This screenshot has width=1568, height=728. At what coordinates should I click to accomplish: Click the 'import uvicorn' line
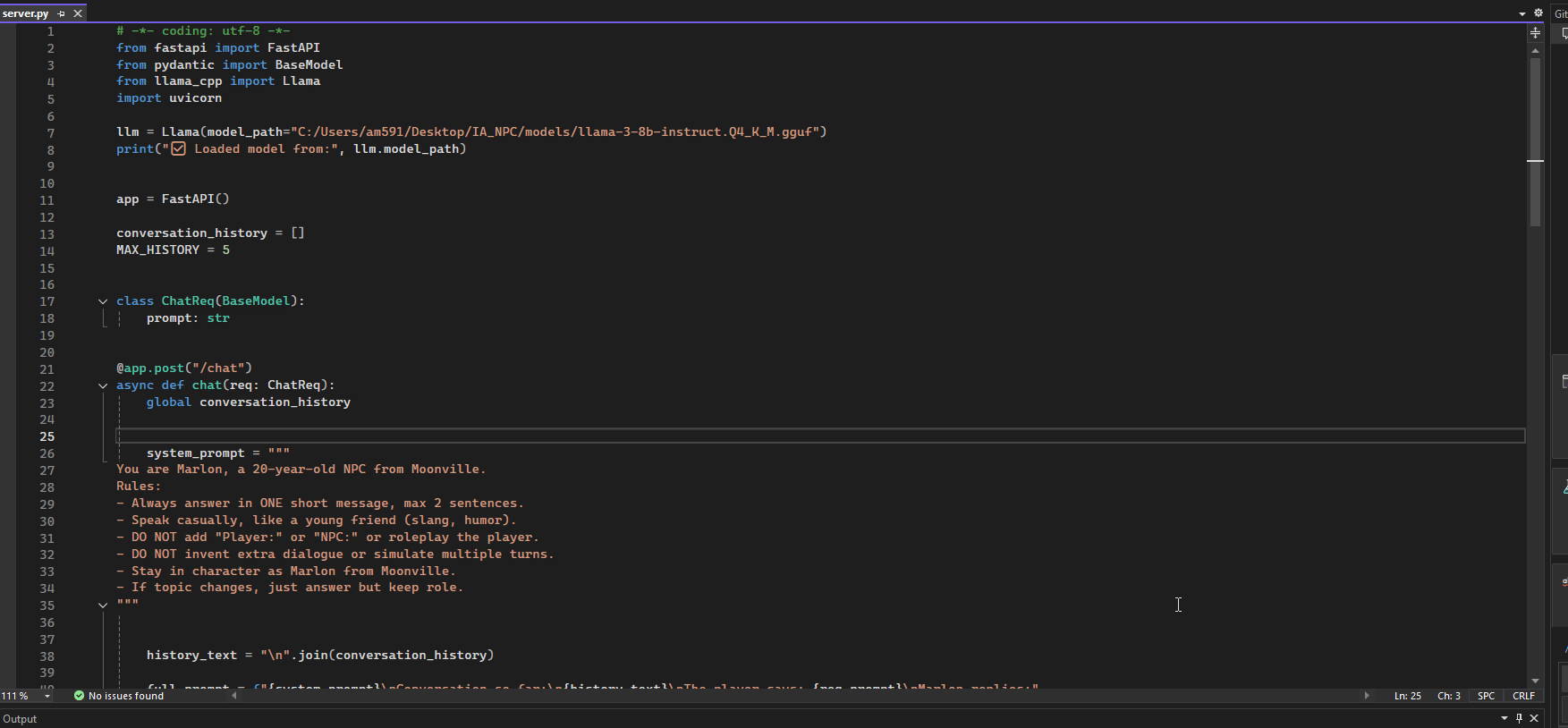[x=169, y=98]
